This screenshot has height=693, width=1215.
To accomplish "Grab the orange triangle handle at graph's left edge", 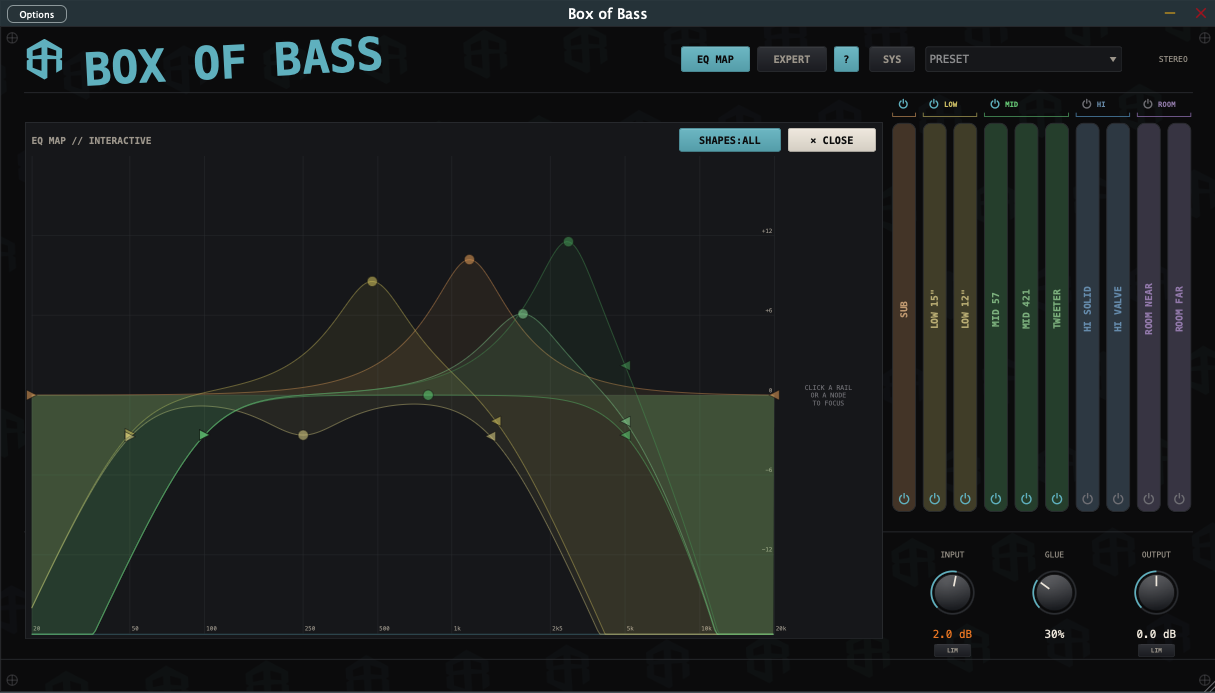I will (x=31, y=395).
